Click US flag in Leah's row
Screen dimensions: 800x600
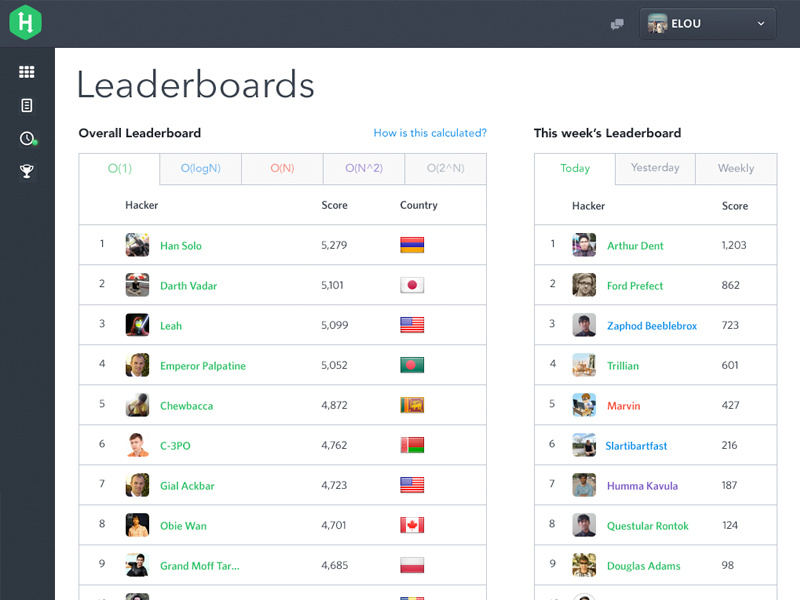[x=412, y=324]
